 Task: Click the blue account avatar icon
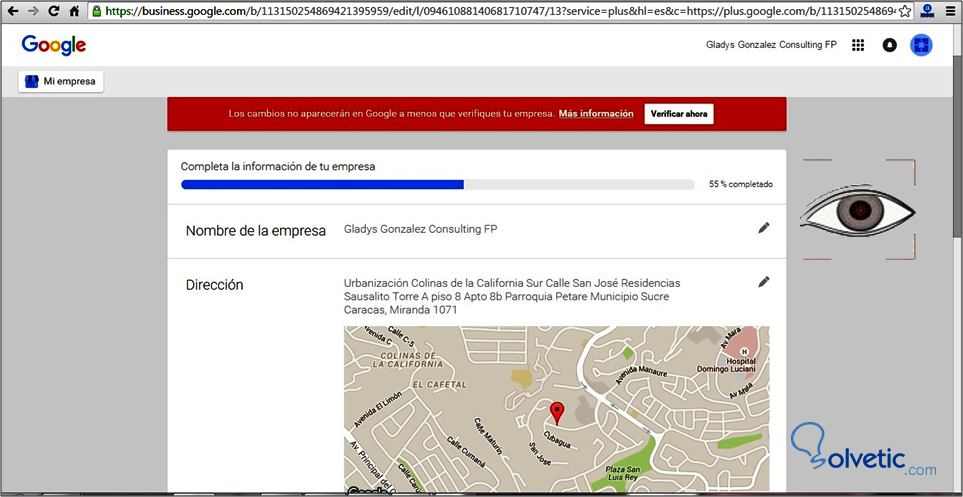click(x=921, y=45)
